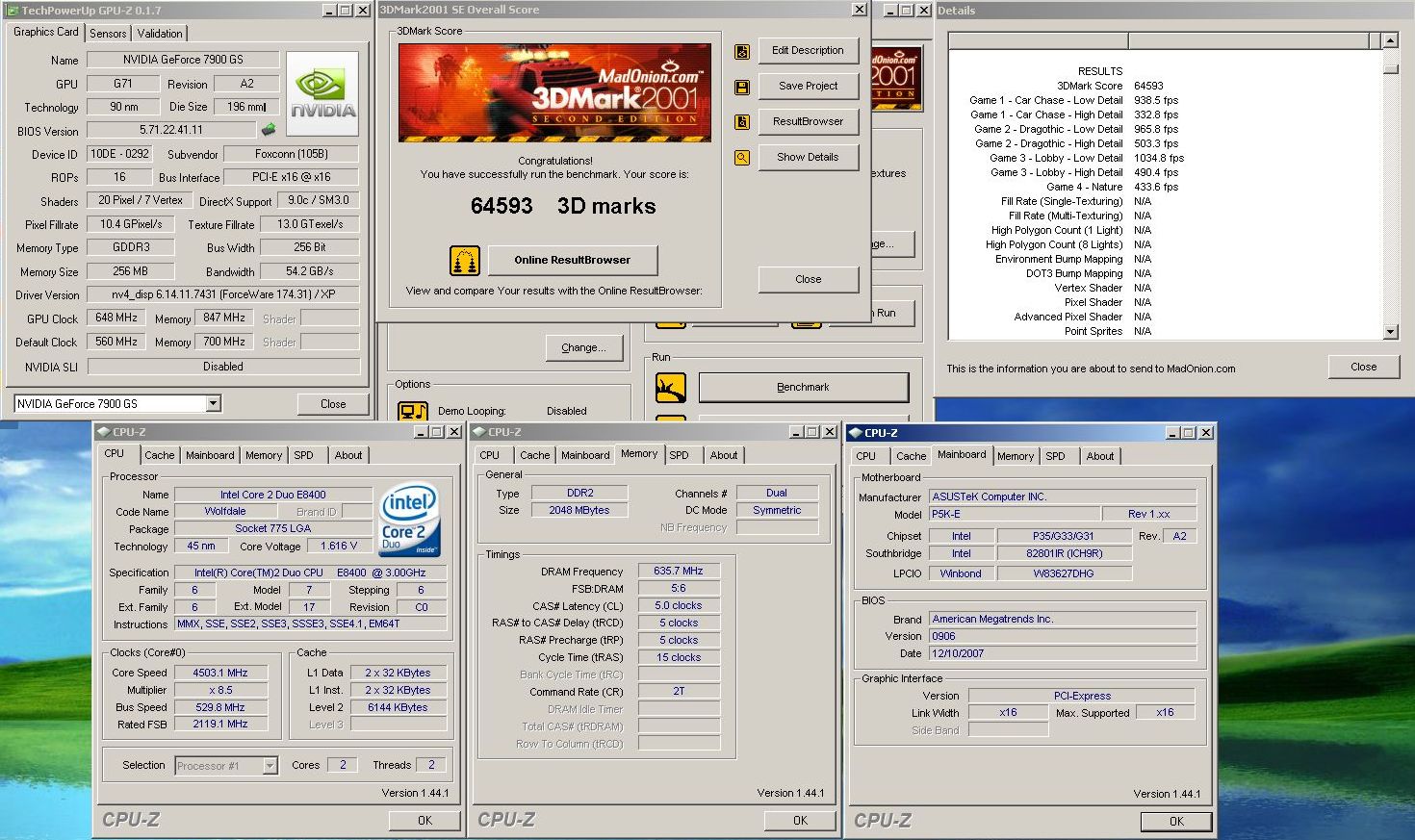Select the Graphics Card tab in GPU-Z
Viewport: 1415px width, 840px height.
45,32
